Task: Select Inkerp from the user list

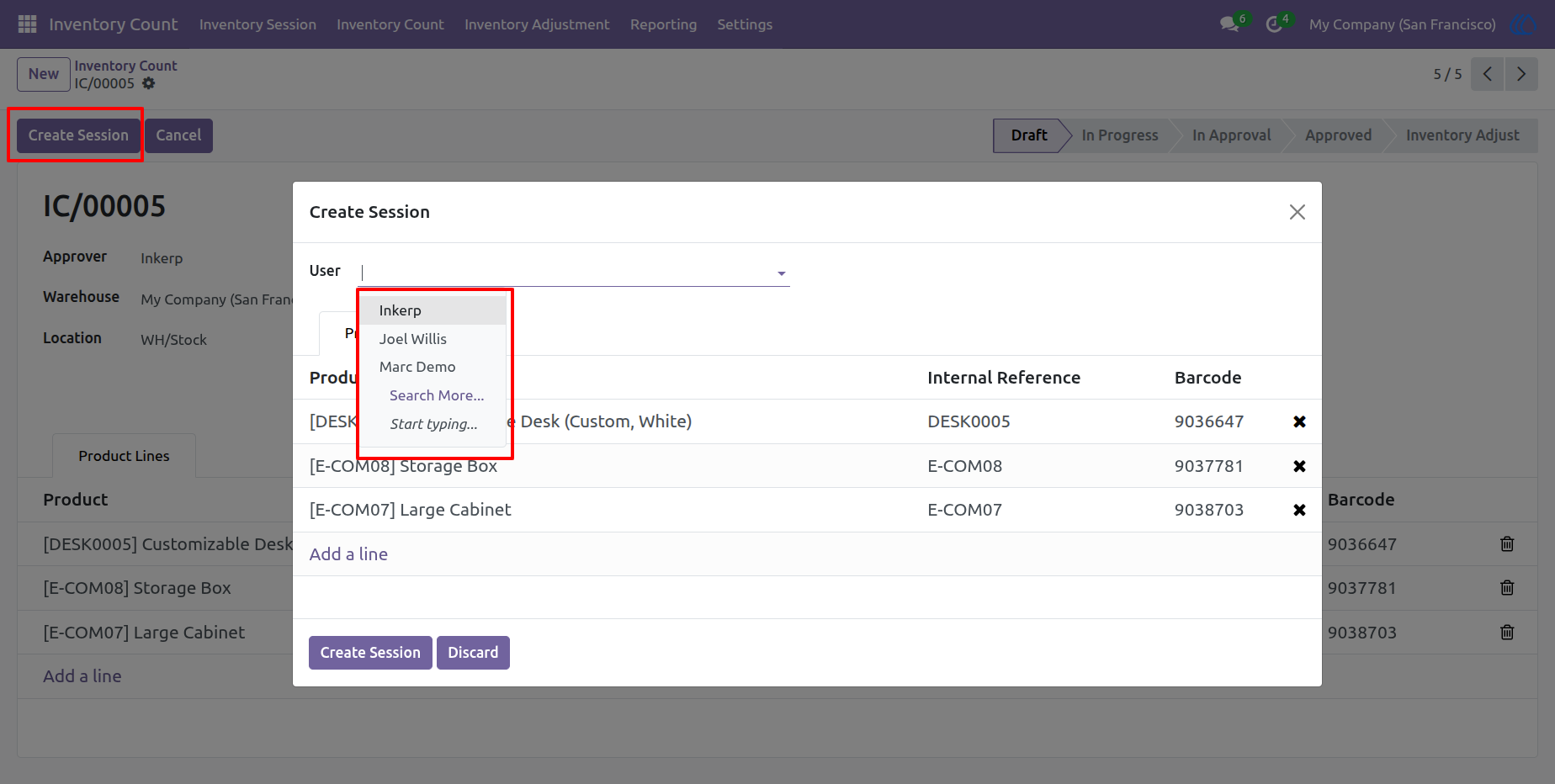Action: pos(433,310)
